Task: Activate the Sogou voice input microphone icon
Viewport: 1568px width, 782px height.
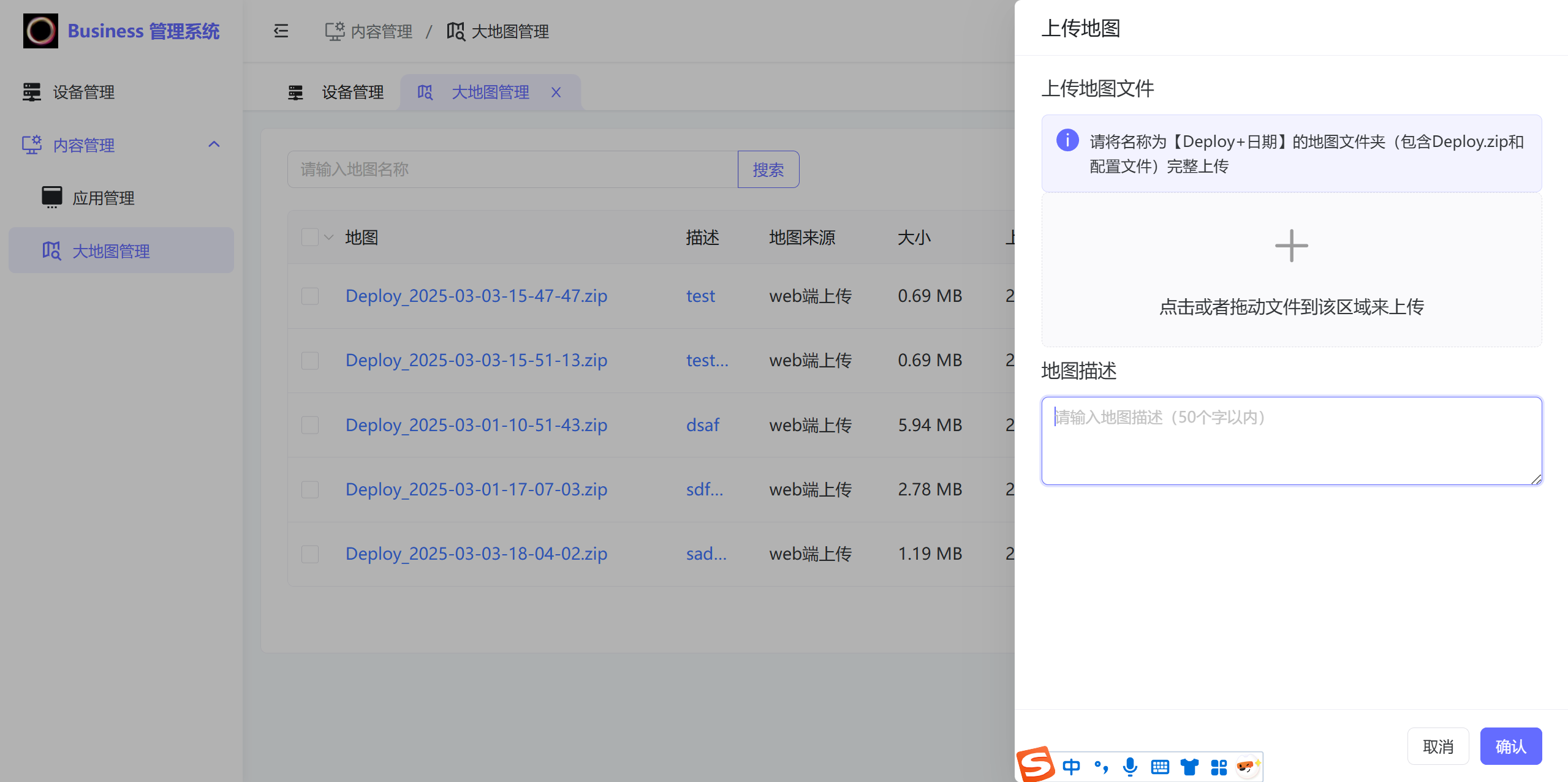Action: click(x=1129, y=766)
